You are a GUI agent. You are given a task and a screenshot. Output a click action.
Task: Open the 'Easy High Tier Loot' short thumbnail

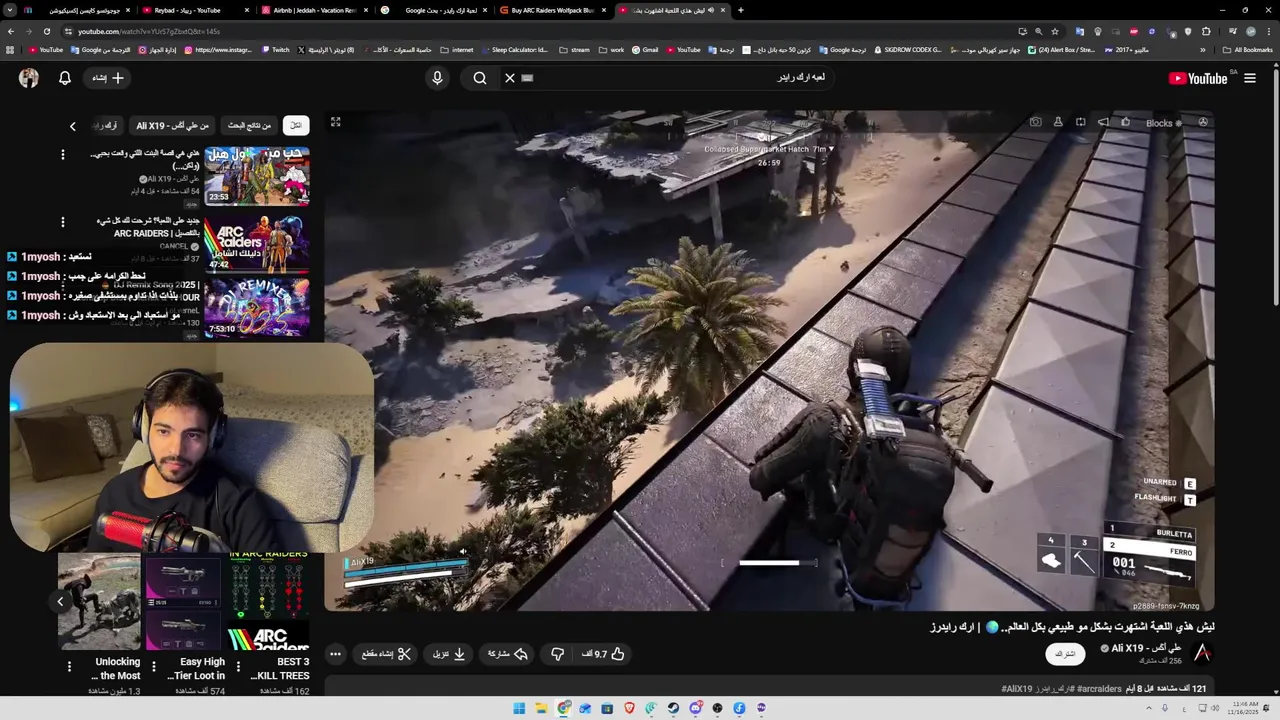pyautogui.click(x=184, y=600)
